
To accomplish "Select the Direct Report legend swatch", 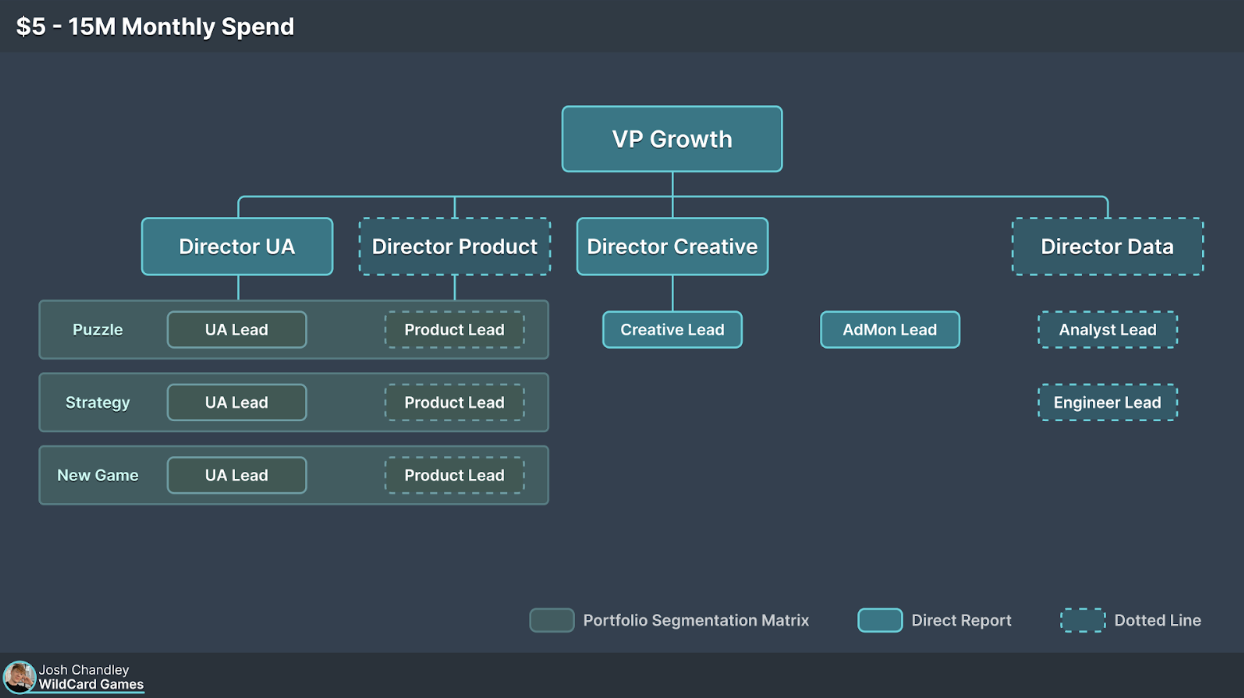I will 880,620.
